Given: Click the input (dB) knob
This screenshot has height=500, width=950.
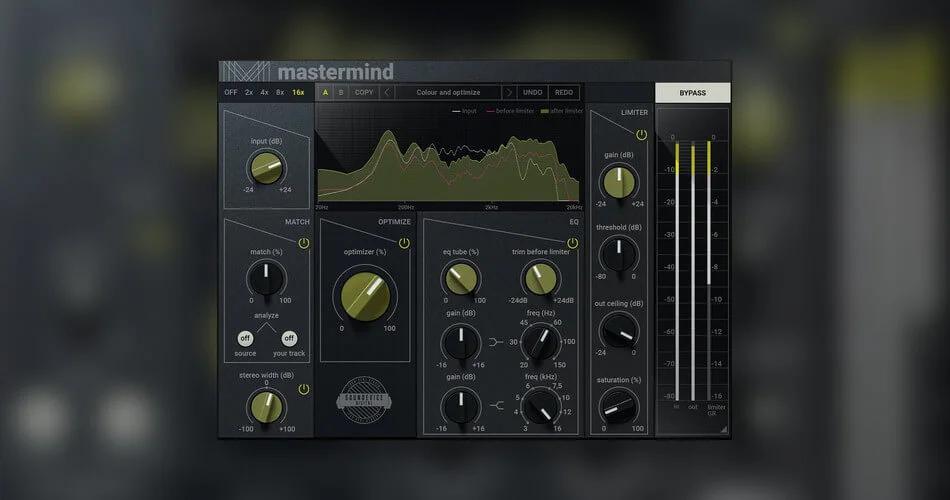Looking at the screenshot, I should [x=267, y=168].
